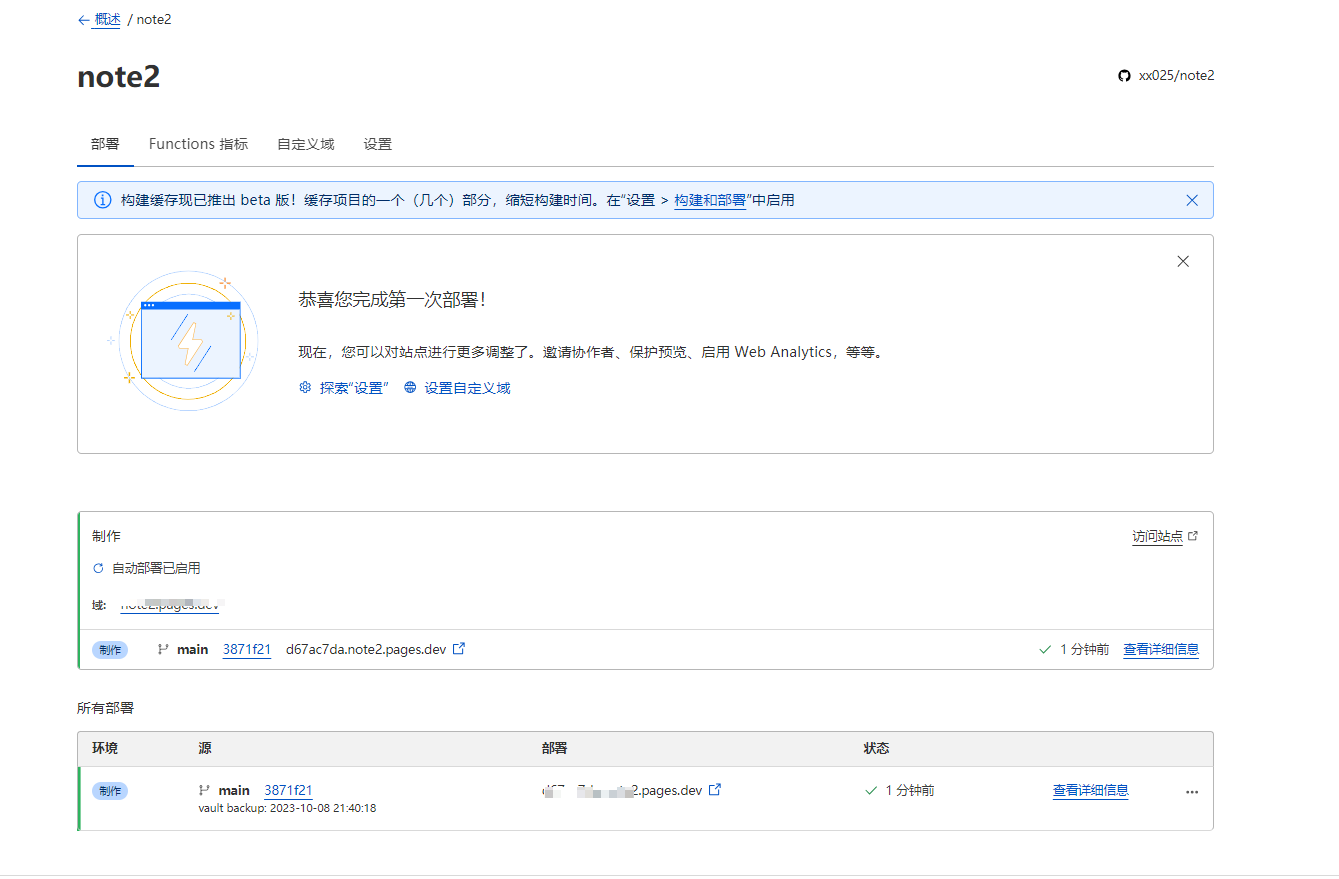Select the 部署 tab
The height and width of the screenshot is (879, 1339).
(105, 144)
